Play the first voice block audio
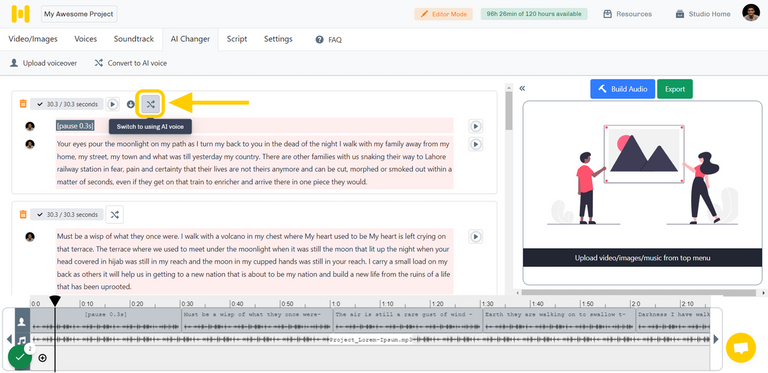768x373 pixels. coord(113,104)
